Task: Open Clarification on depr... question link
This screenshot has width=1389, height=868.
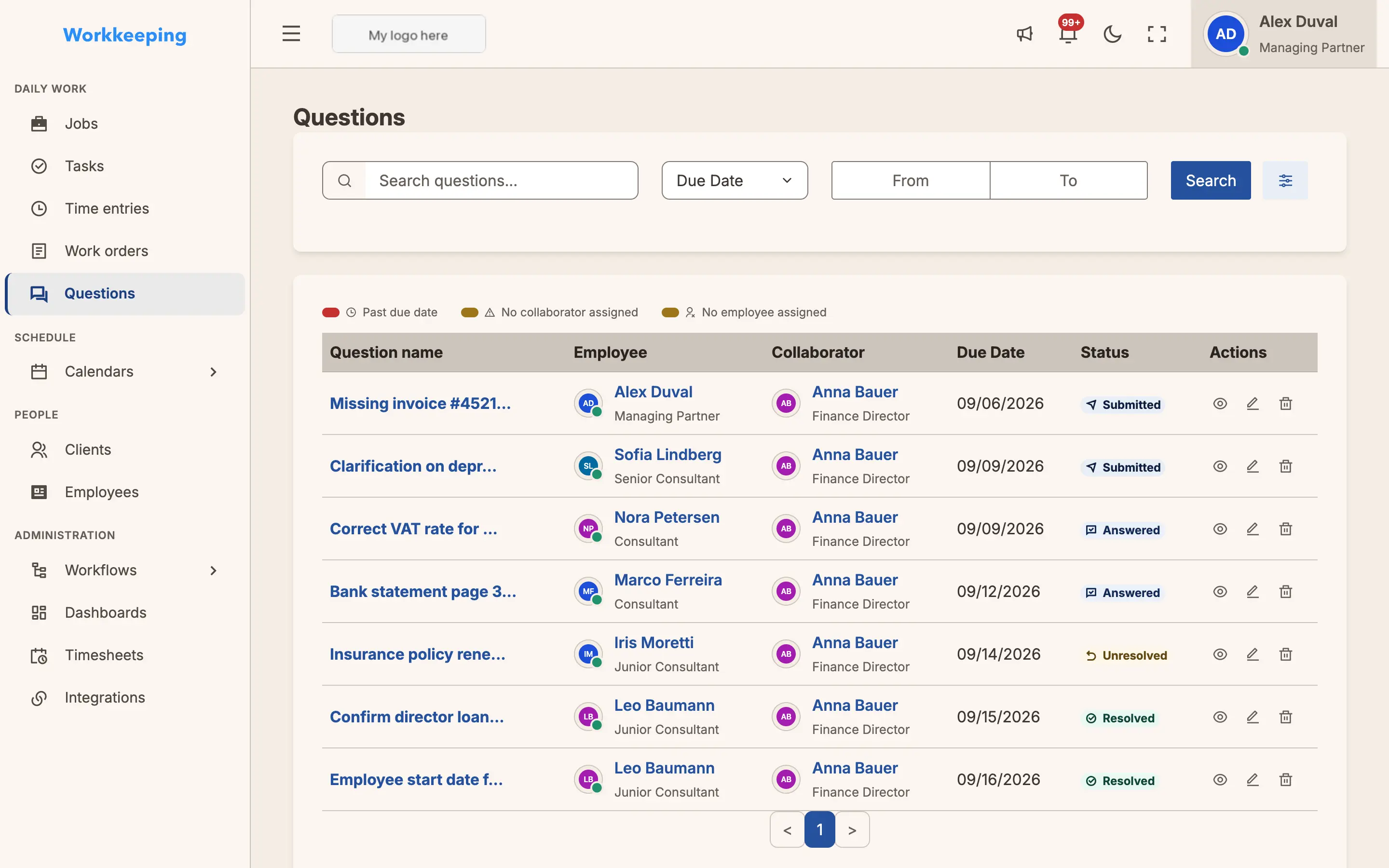Action: (x=413, y=466)
